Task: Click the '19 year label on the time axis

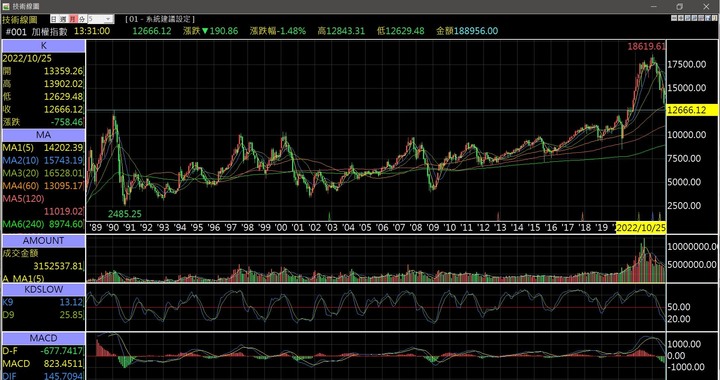Action: click(x=602, y=228)
